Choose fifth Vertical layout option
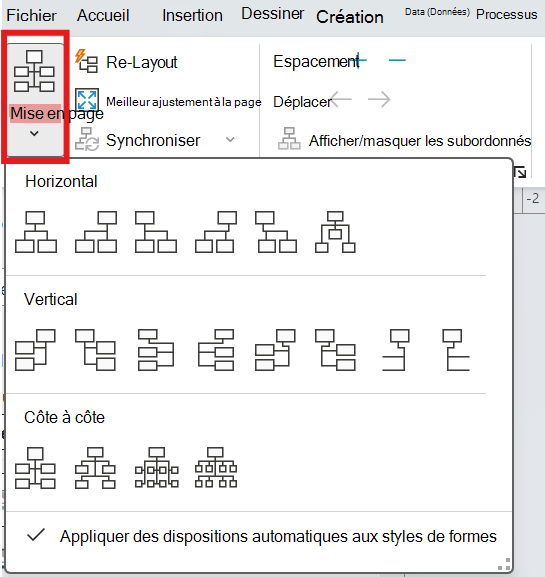This screenshot has width=545, height=577. (x=275, y=350)
